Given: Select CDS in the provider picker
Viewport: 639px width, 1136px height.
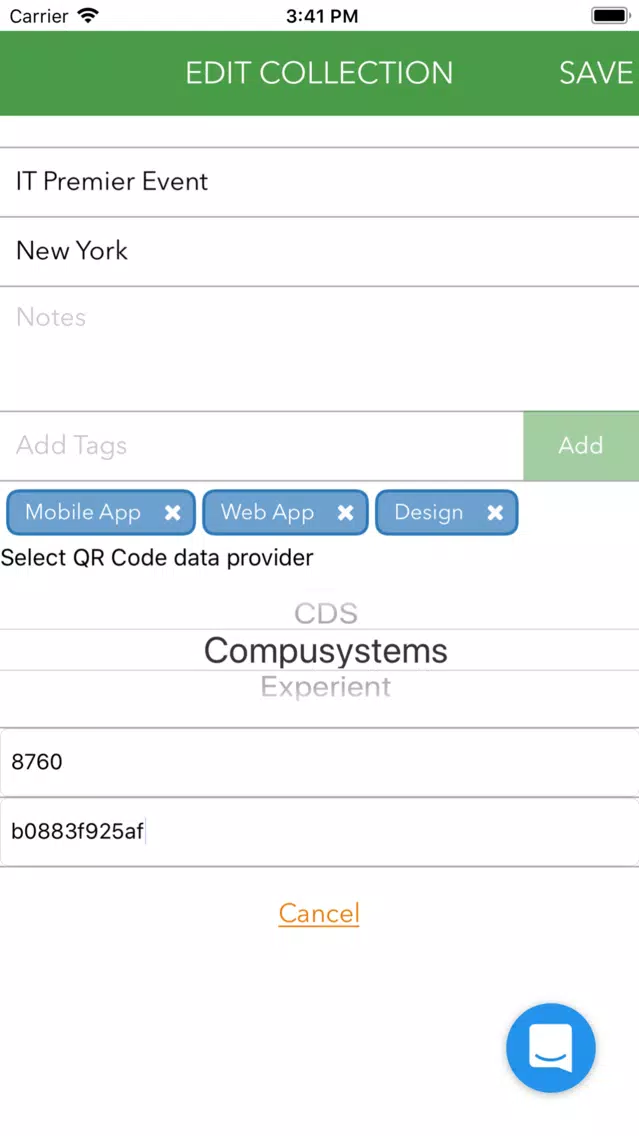Looking at the screenshot, I should pos(326,614).
